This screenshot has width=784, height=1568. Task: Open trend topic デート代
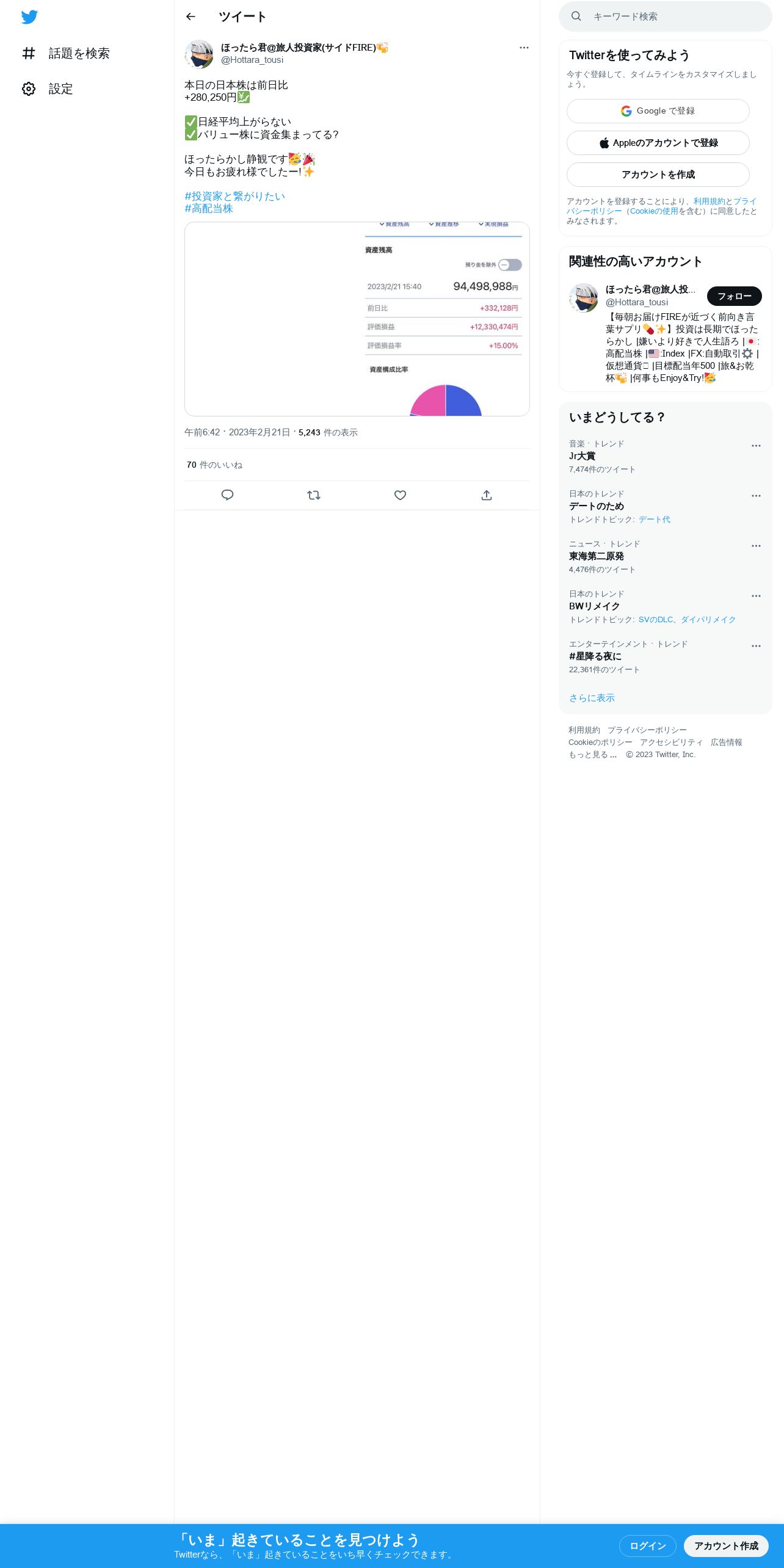[x=655, y=520]
